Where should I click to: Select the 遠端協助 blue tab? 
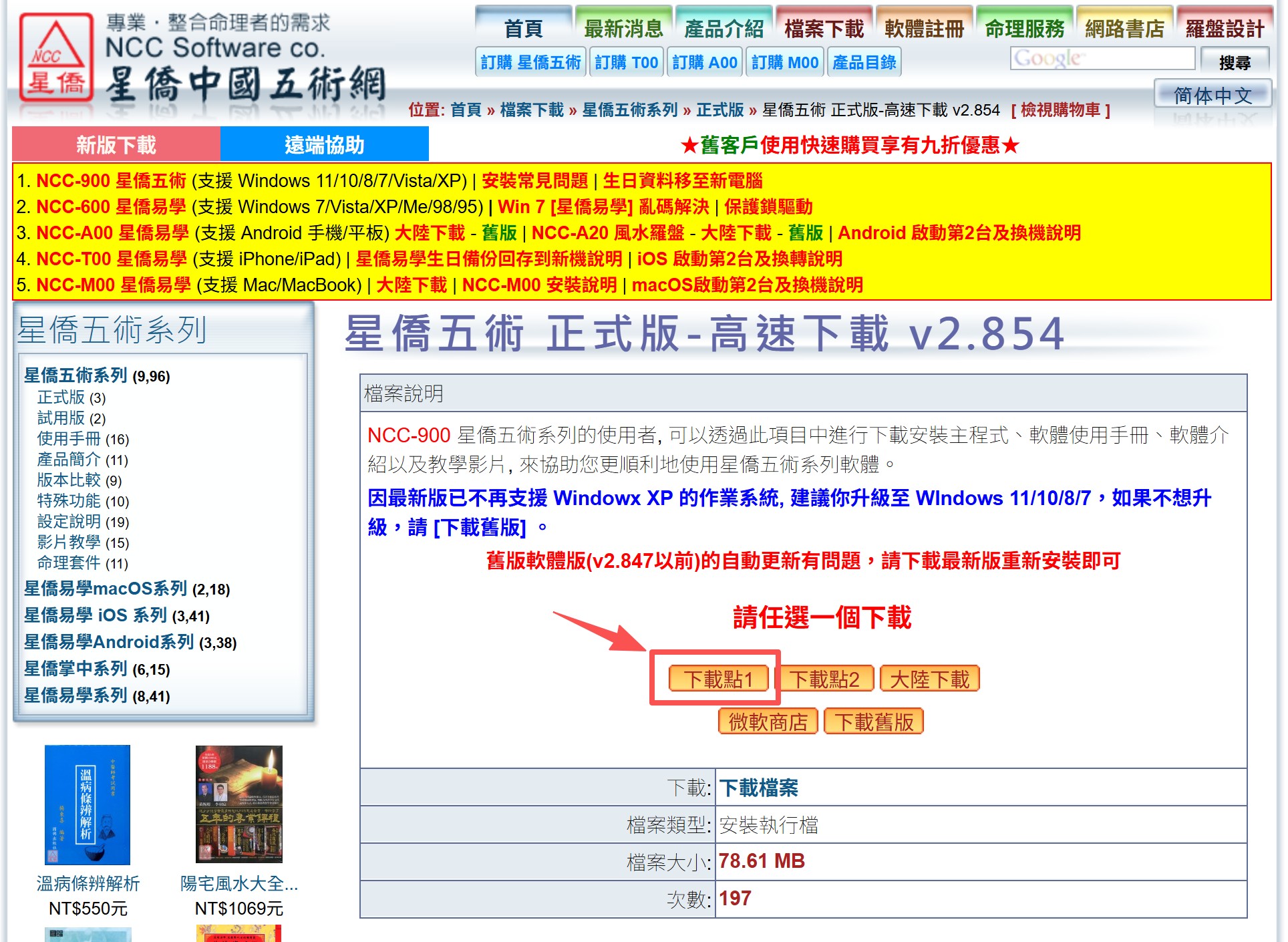pyautogui.click(x=324, y=144)
